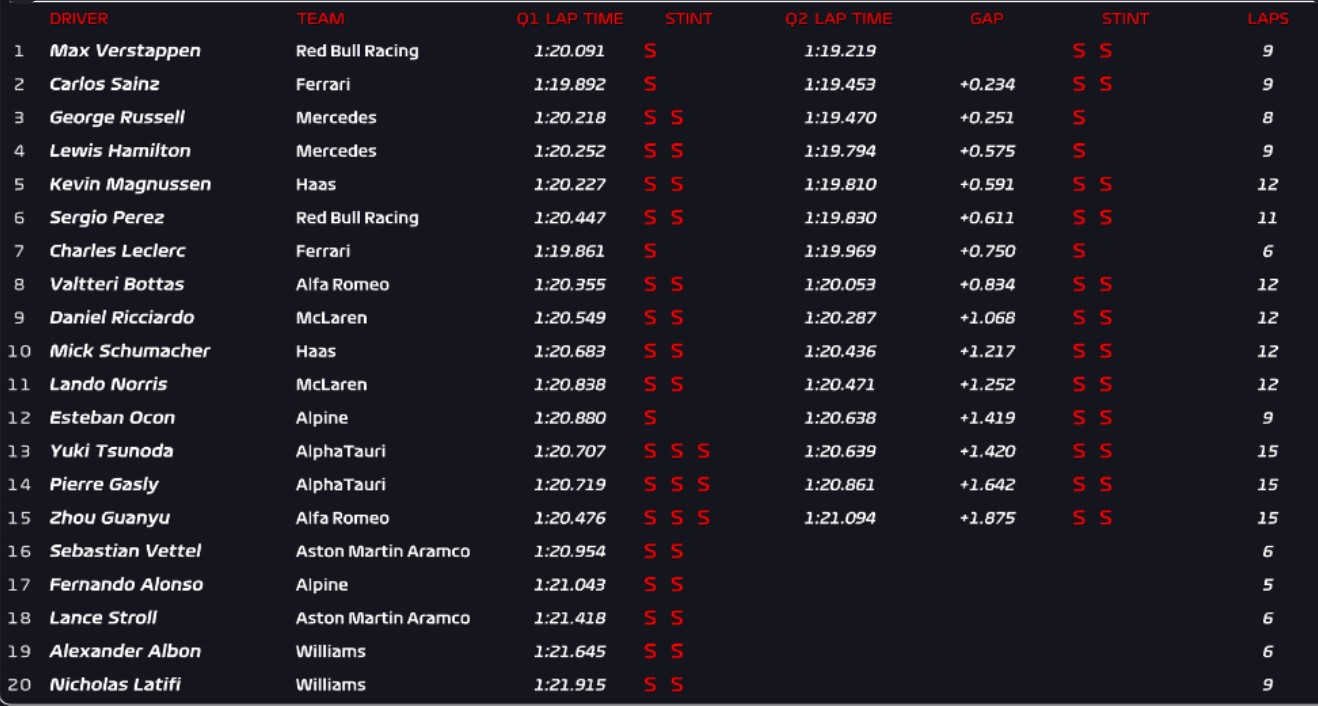Click Max Verstappen's Q1 soft tyre icon
This screenshot has width=1318, height=706.
(650, 51)
